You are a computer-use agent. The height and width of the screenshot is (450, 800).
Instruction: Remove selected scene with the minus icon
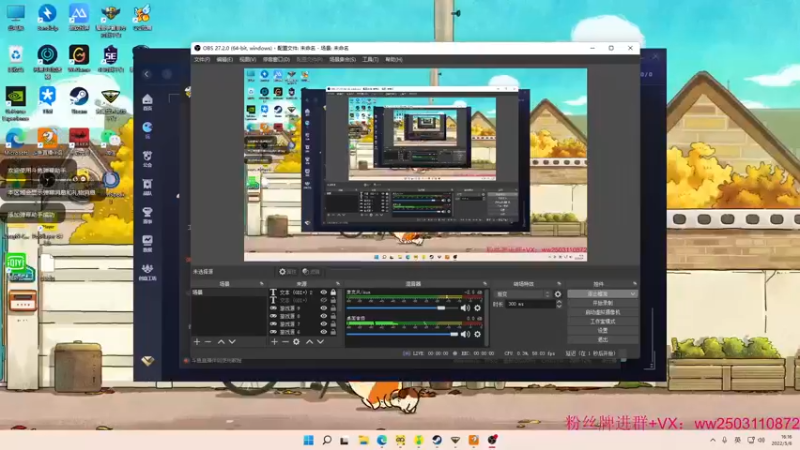click(208, 342)
